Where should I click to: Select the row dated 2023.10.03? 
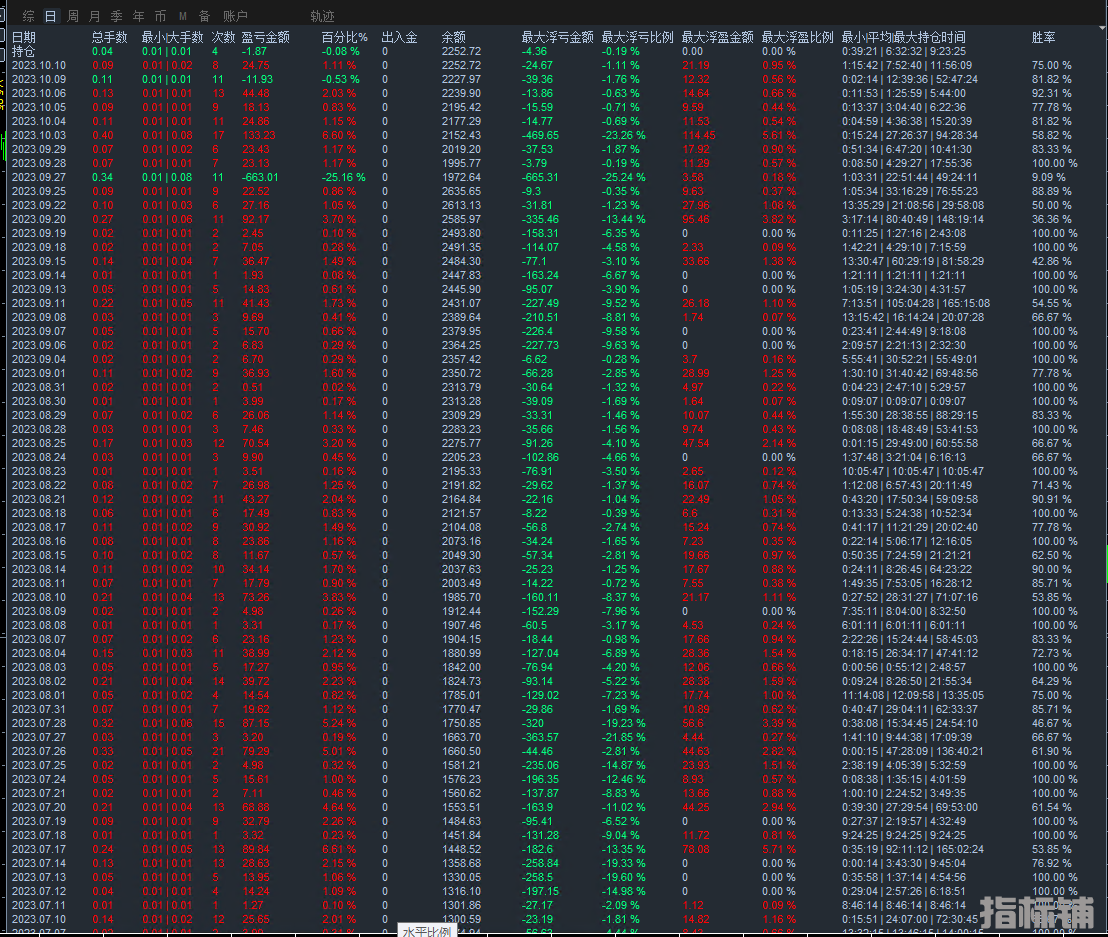(x=555, y=135)
